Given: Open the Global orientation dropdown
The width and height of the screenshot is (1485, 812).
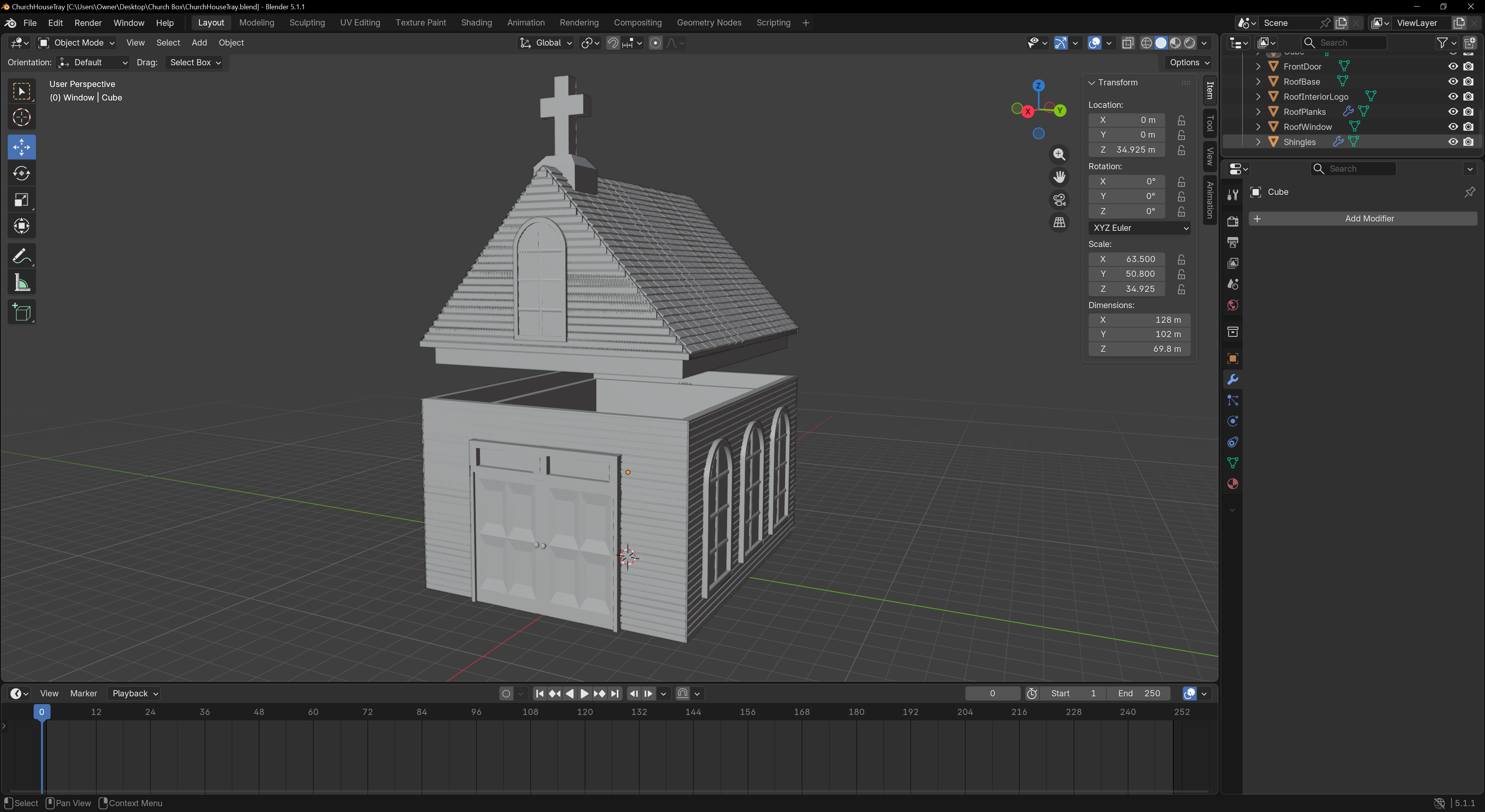Looking at the screenshot, I should click(x=546, y=43).
